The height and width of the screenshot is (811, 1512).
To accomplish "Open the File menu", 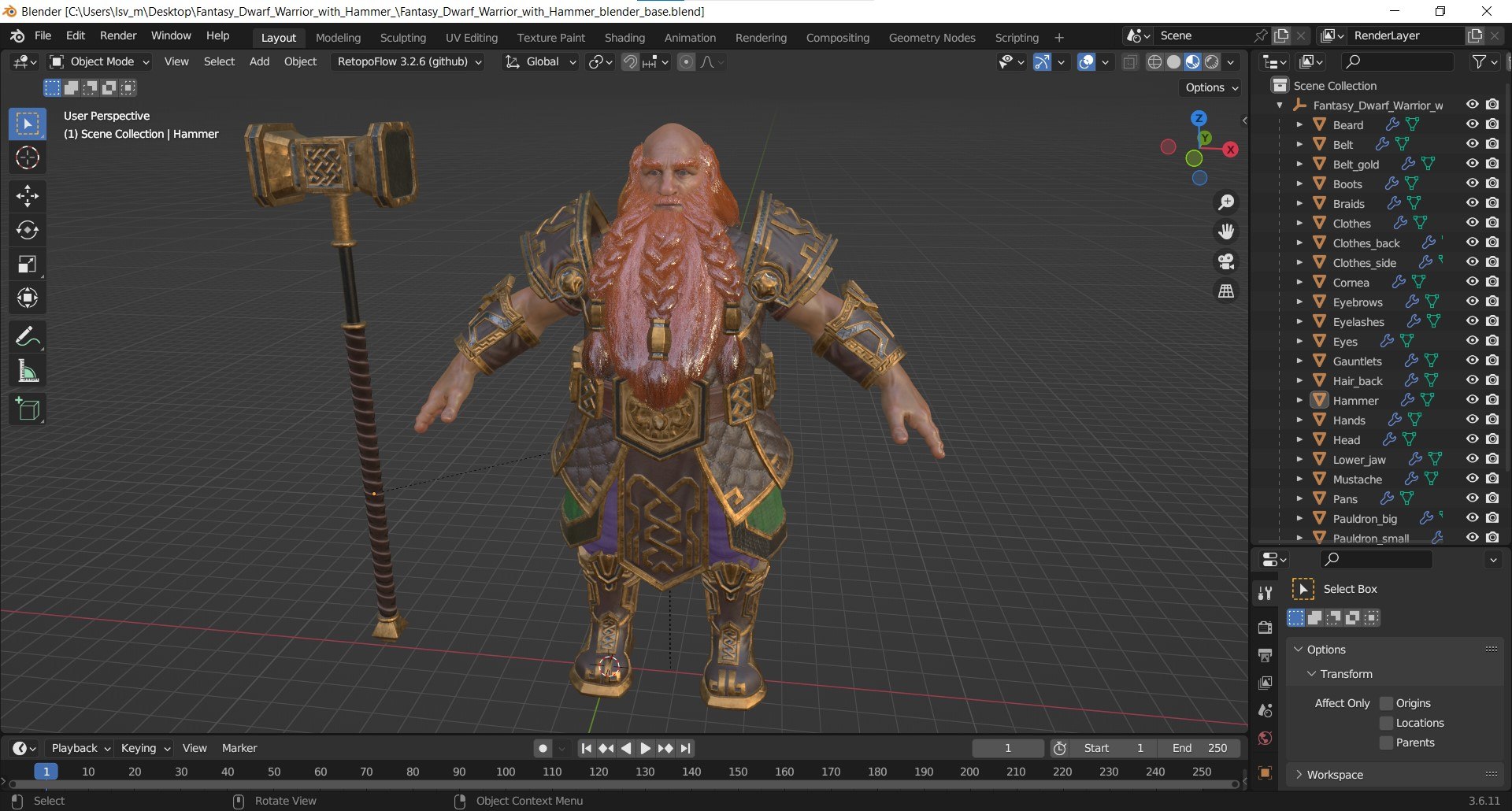I will pyautogui.click(x=43, y=36).
